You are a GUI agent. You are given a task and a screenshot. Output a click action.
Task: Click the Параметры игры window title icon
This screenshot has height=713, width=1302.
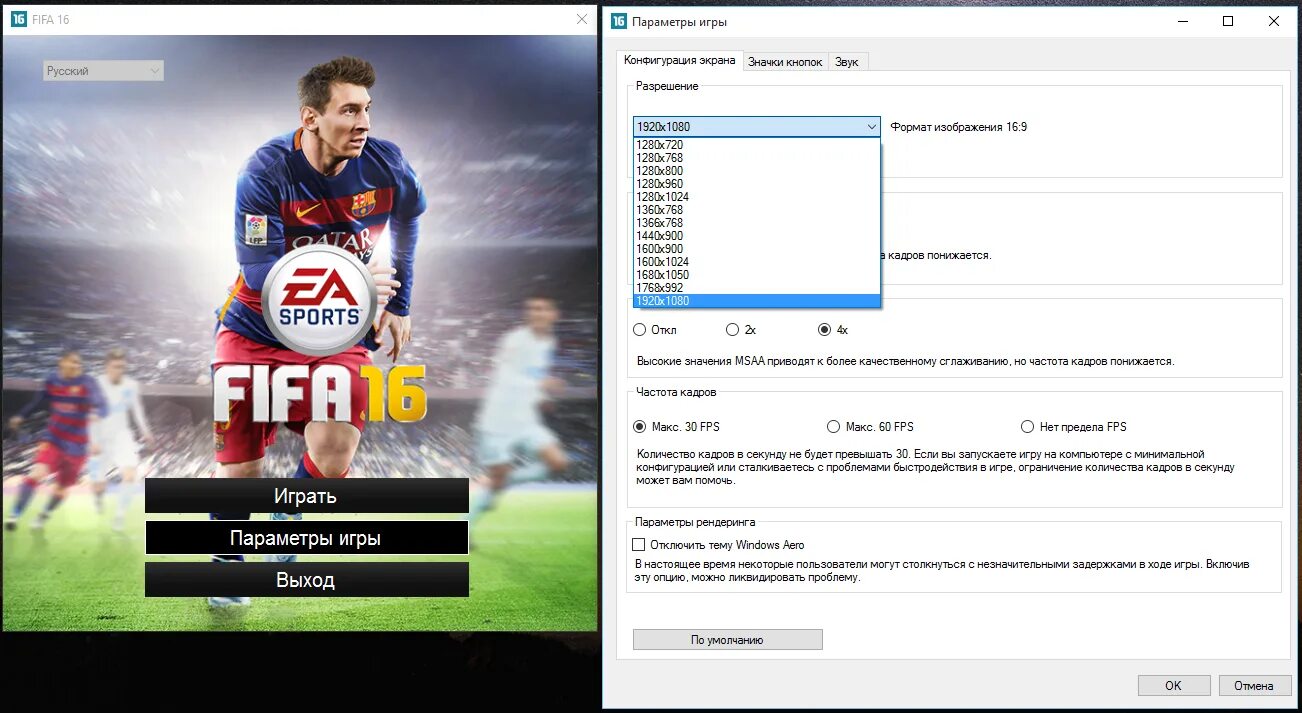619,21
